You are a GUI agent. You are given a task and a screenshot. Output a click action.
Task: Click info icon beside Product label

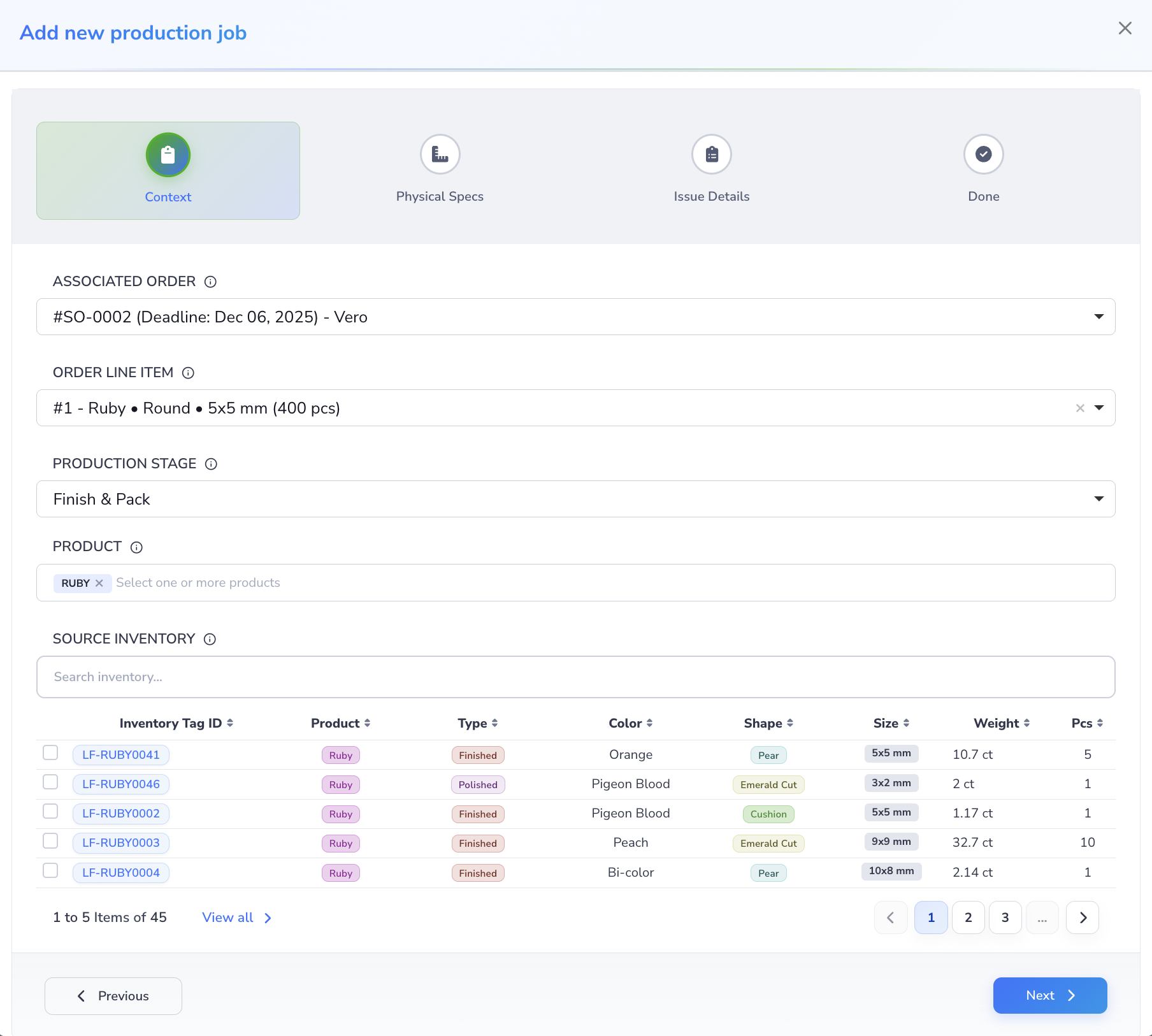coord(136,547)
